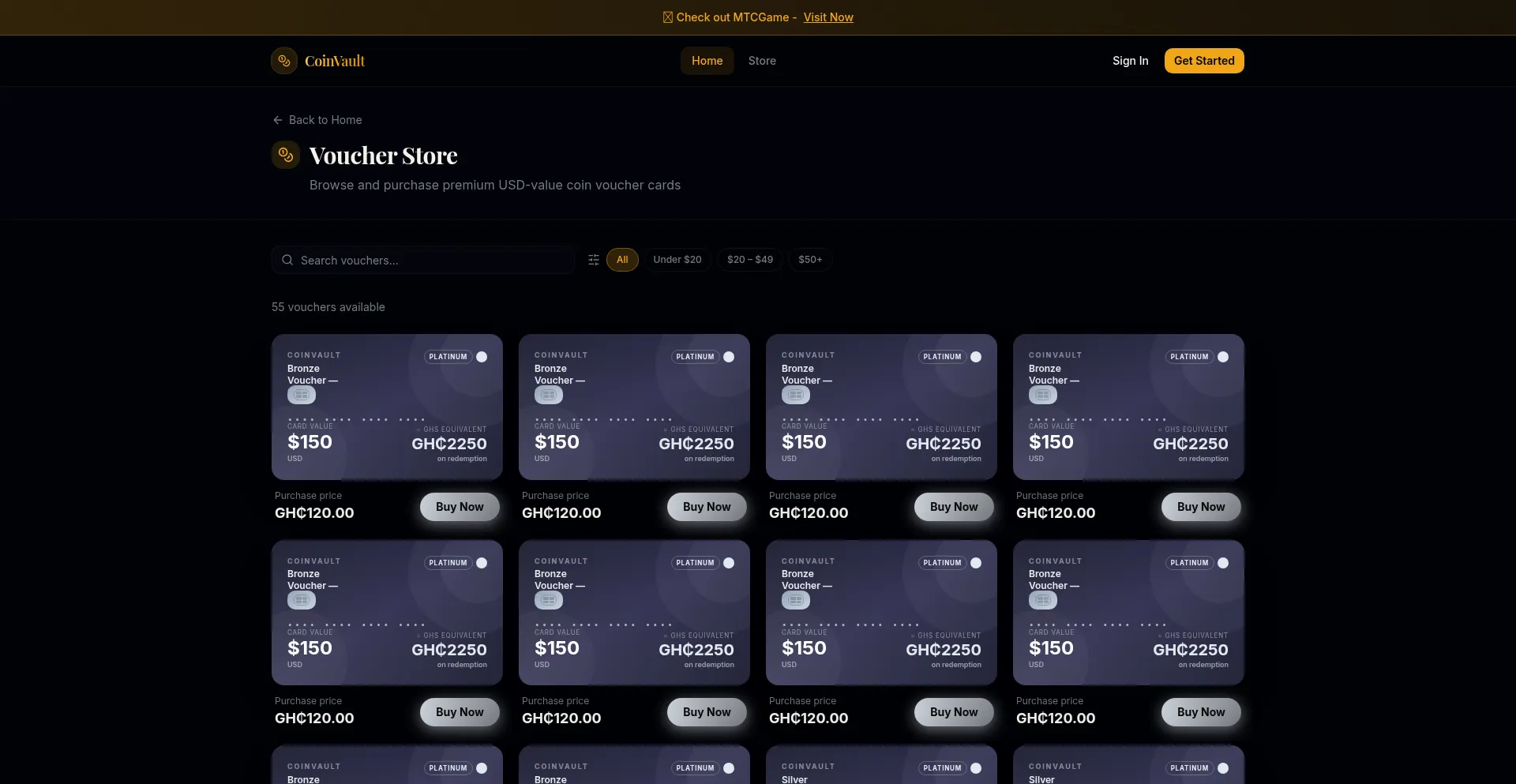Click the chip icon on the third card, second row
This screenshot has width=1516, height=784.
click(x=796, y=600)
